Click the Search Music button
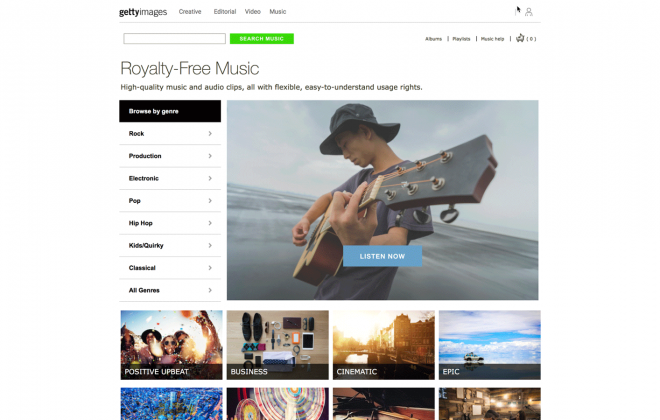Viewport: 660px width, 420px height. pyautogui.click(x=262, y=39)
